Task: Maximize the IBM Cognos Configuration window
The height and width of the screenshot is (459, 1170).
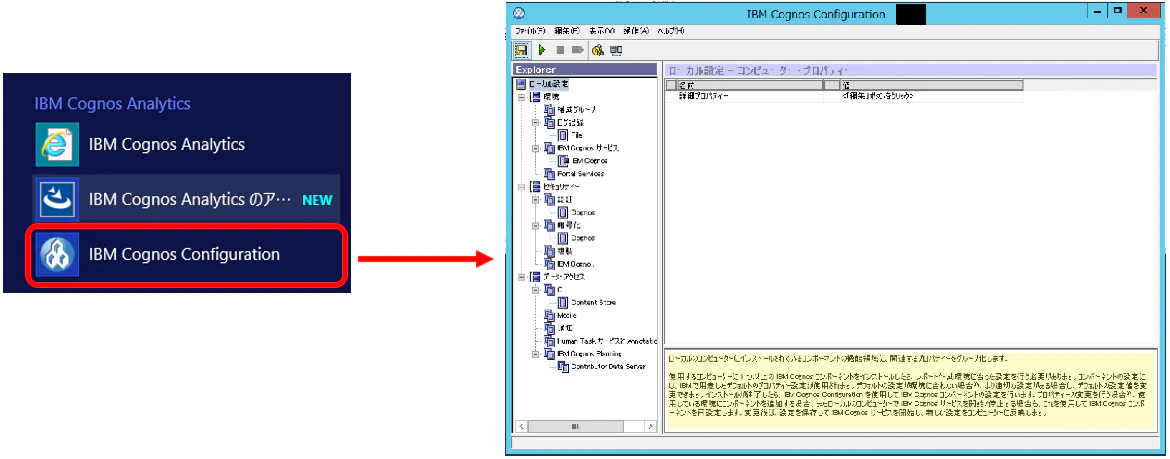Action: click(1118, 11)
